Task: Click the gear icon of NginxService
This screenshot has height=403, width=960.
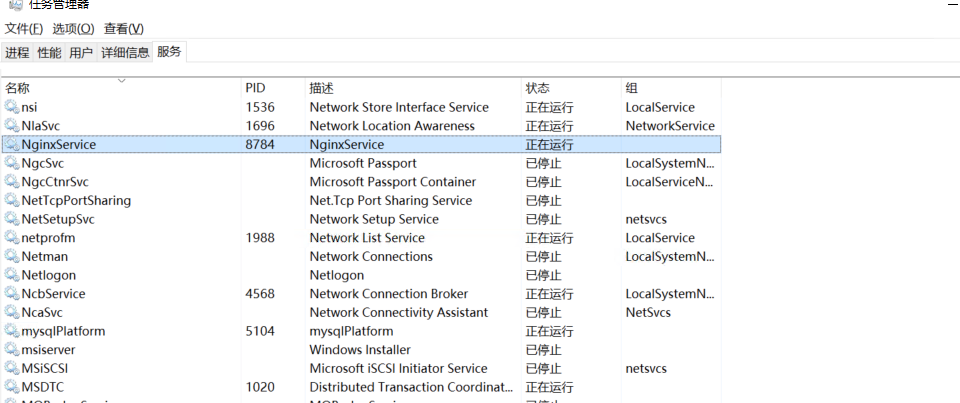Action: click(12, 145)
